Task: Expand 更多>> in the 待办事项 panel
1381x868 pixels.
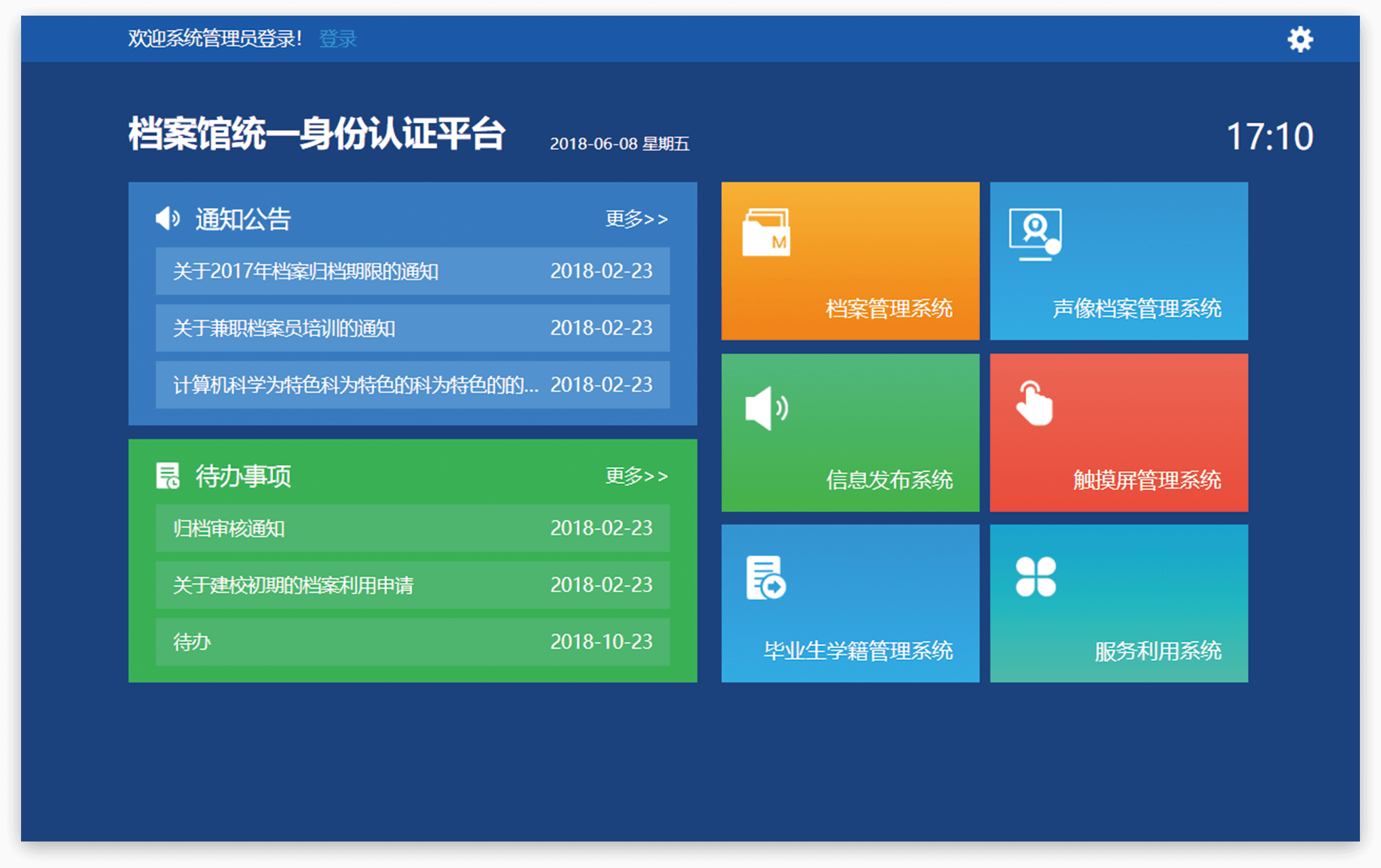Action: point(636,476)
